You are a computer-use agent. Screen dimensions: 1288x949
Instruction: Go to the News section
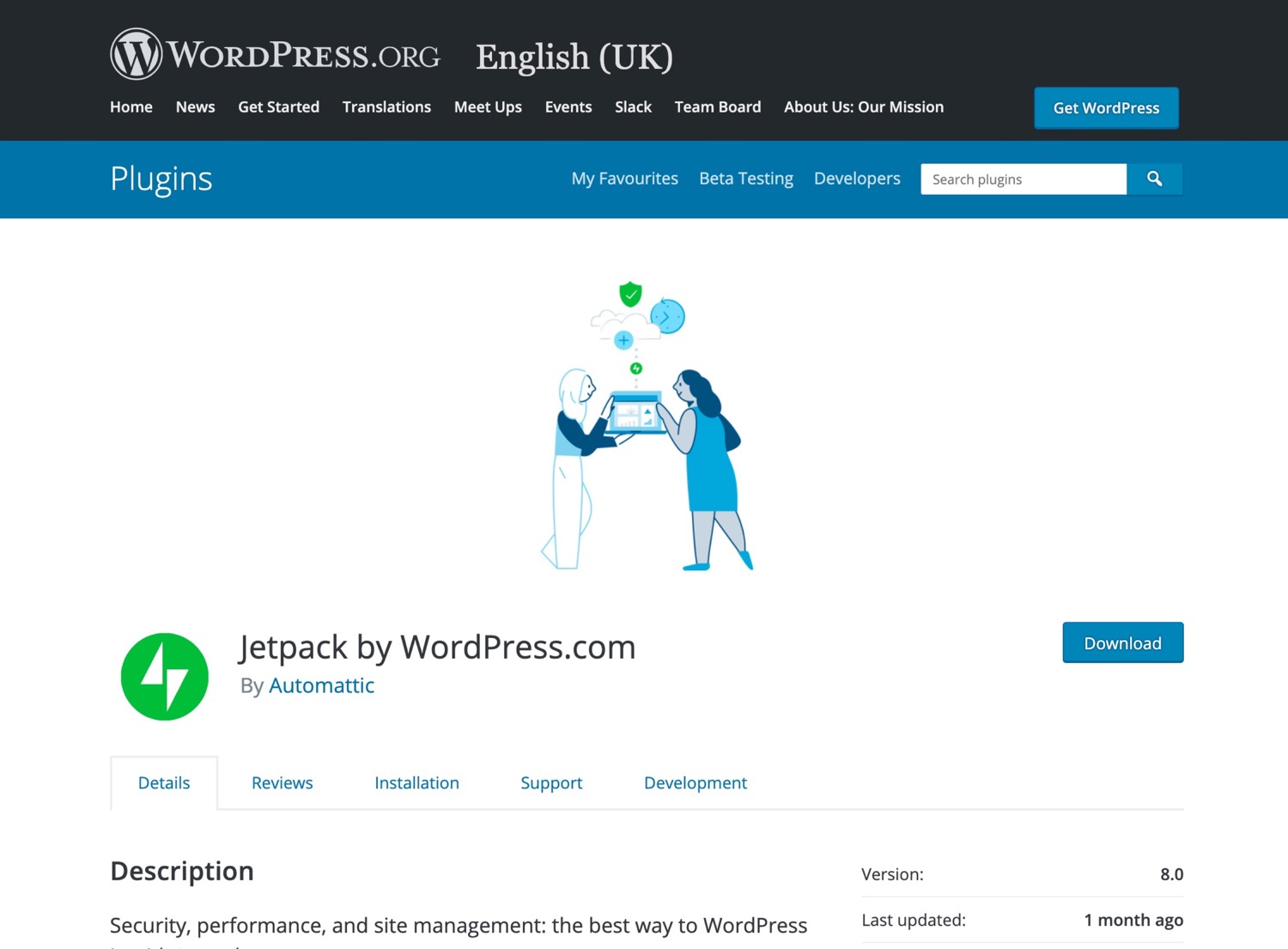point(195,106)
